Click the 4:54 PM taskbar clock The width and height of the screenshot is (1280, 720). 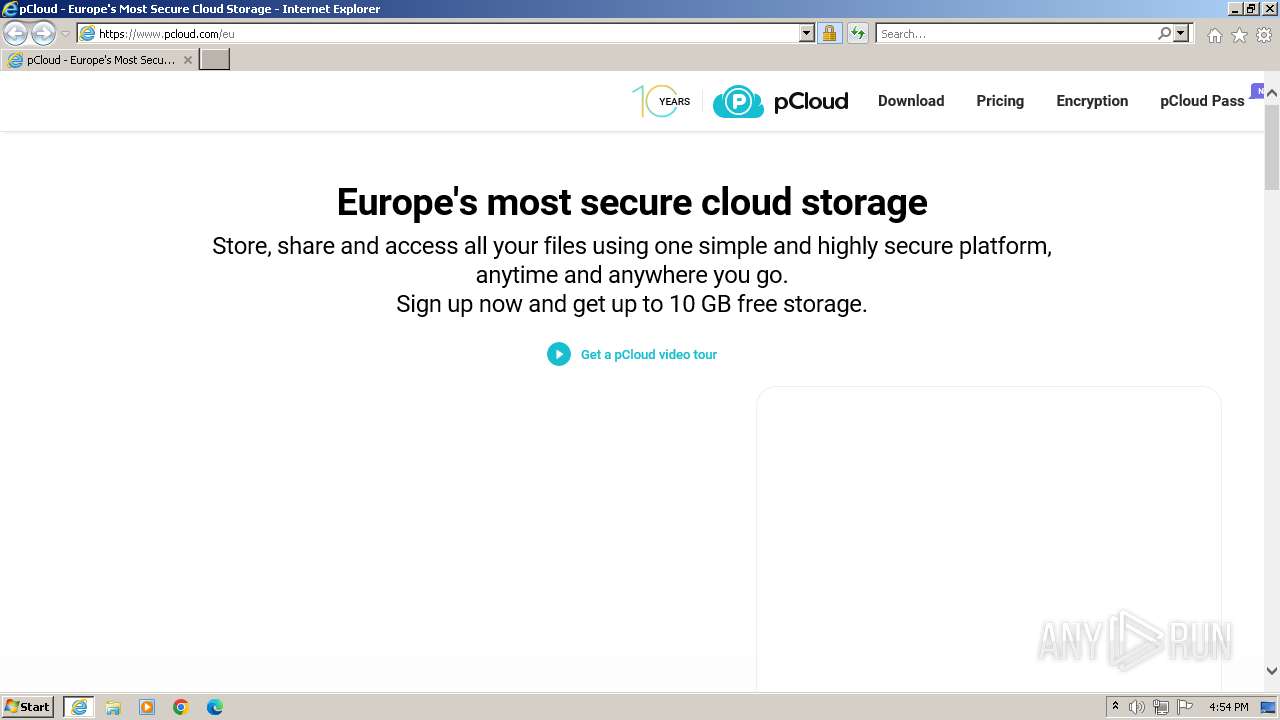point(1228,707)
